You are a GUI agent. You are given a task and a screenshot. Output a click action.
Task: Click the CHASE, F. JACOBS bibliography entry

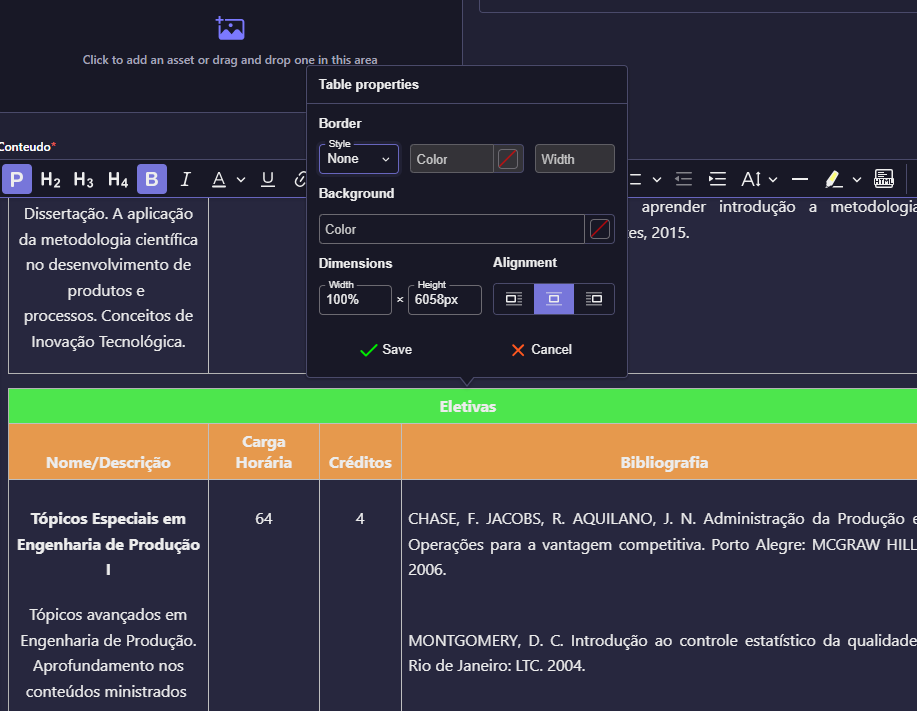pyautogui.click(x=662, y=544)
